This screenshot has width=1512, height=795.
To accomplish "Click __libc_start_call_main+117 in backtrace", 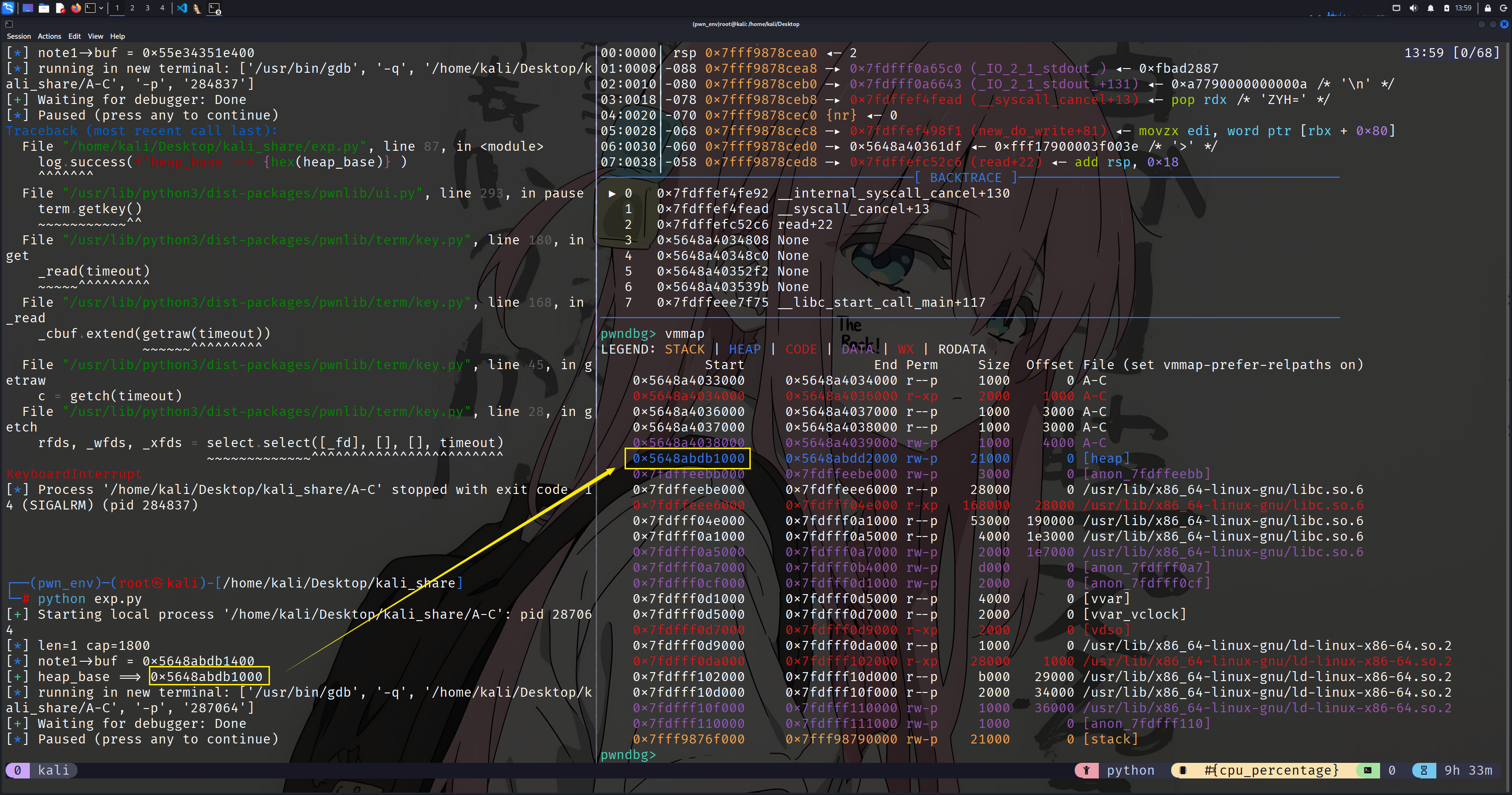I will pos(882,302).
